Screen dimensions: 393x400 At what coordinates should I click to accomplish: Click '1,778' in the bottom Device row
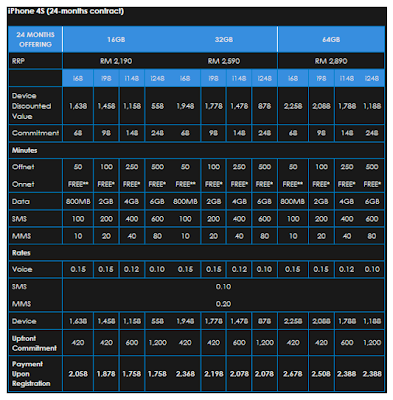point(214,321)
